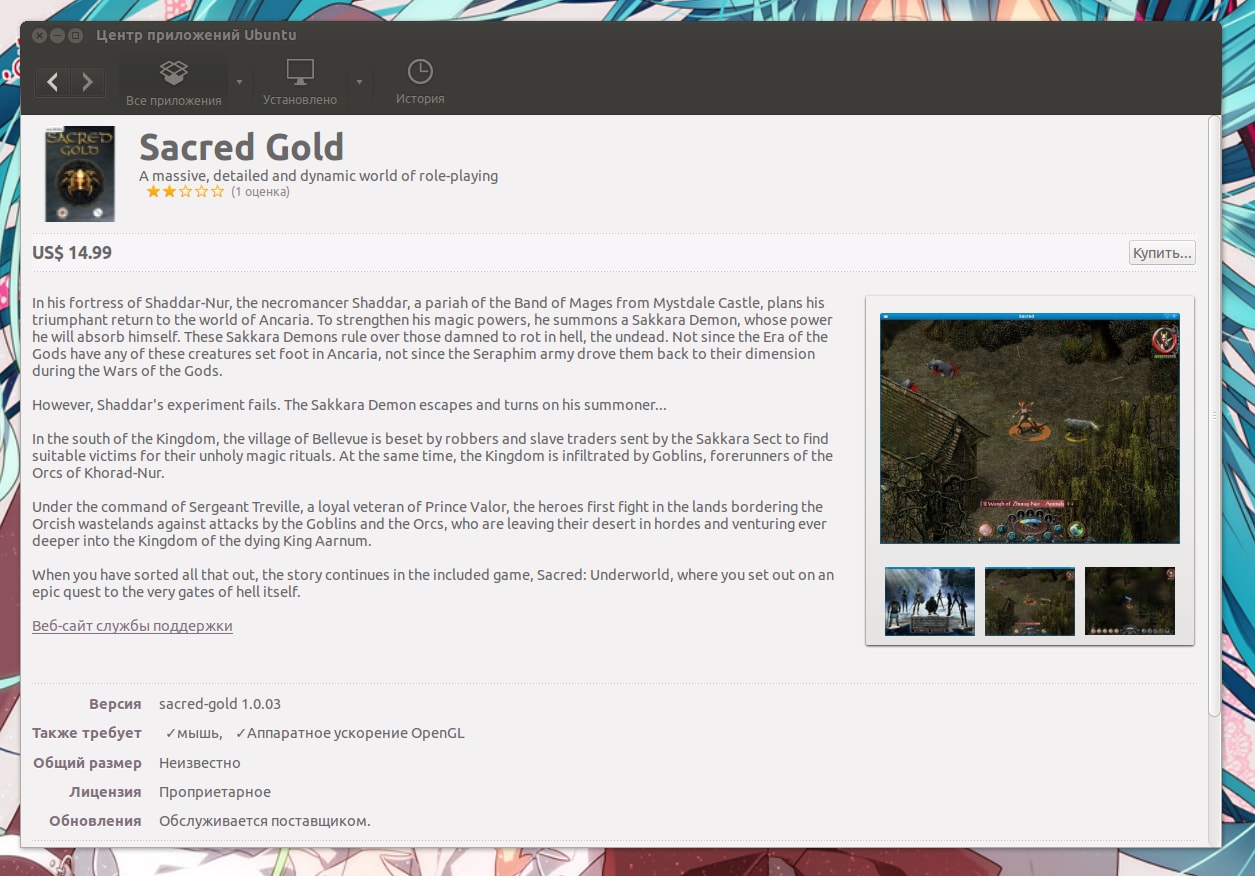Select the third screenshot thumbnail
Screen dimensions: 1255x876
coord(1130,601)
